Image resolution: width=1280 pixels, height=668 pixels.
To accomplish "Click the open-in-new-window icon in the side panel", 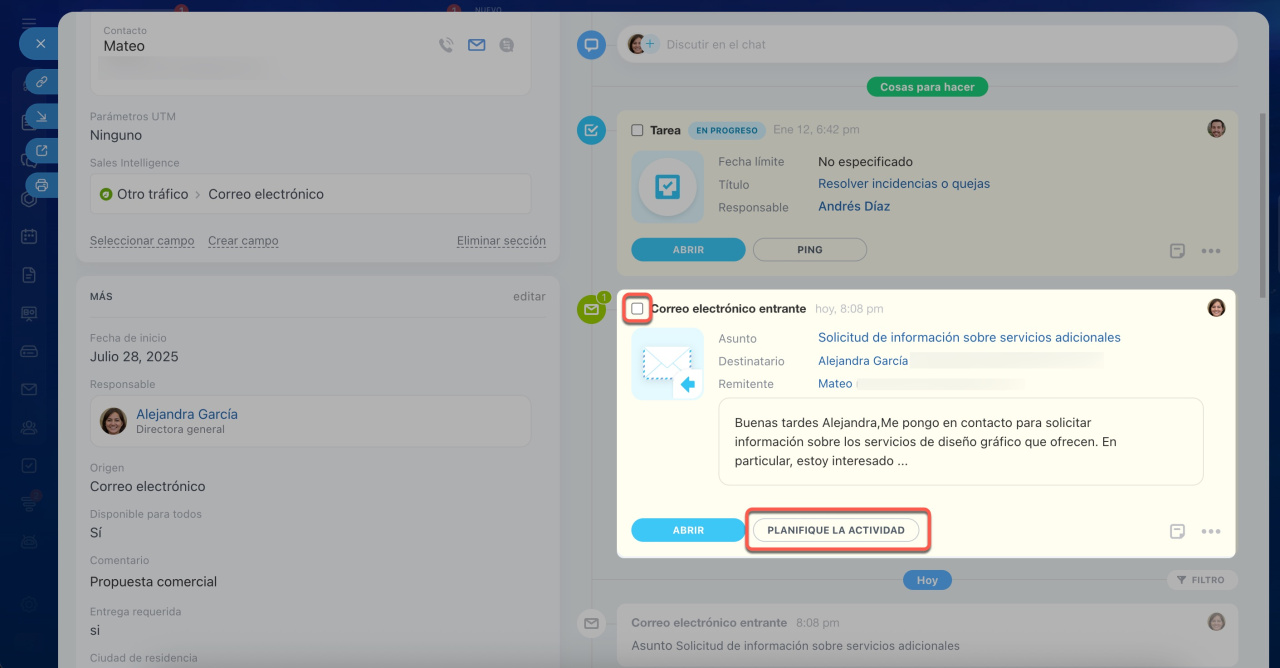I will click(x=42, y=151).
